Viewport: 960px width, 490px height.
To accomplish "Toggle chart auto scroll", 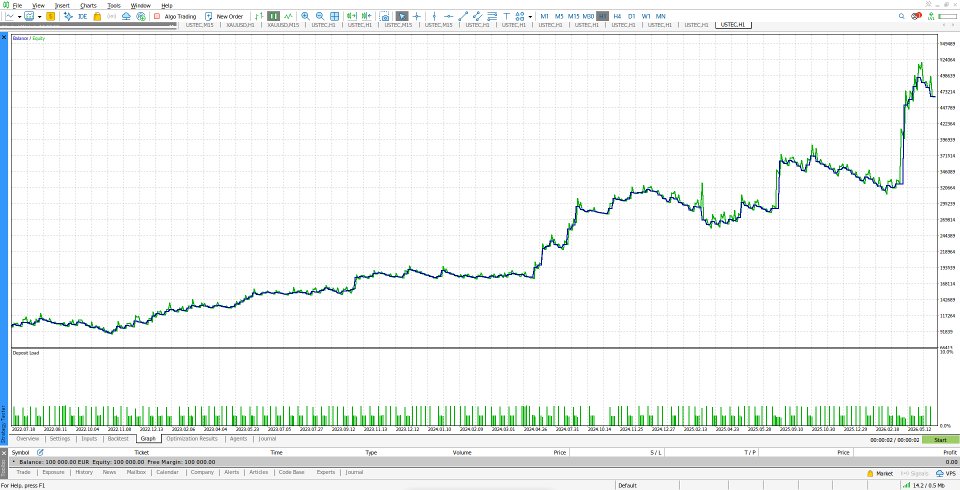I will click(351, 16).
